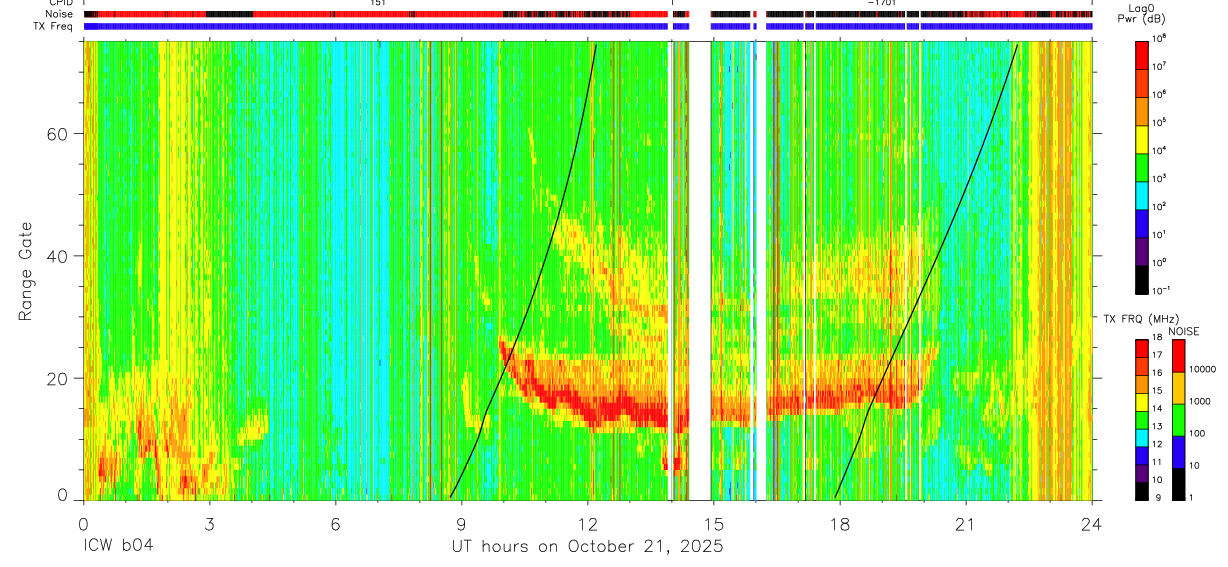Click the 'NOISE' legend title
Viewport: 1228px width, 567px height.
[x=1182, y=330]
